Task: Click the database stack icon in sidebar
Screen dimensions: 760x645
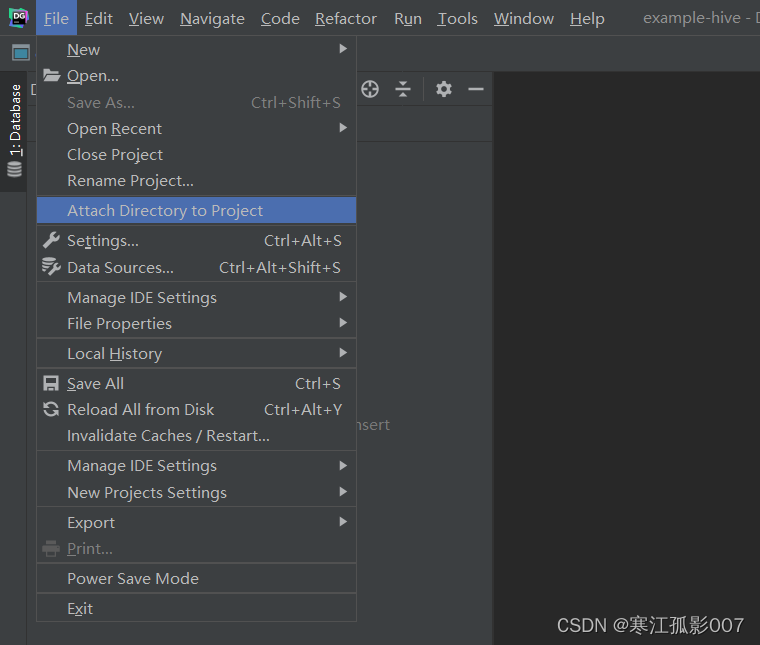Action: [15, 170]
